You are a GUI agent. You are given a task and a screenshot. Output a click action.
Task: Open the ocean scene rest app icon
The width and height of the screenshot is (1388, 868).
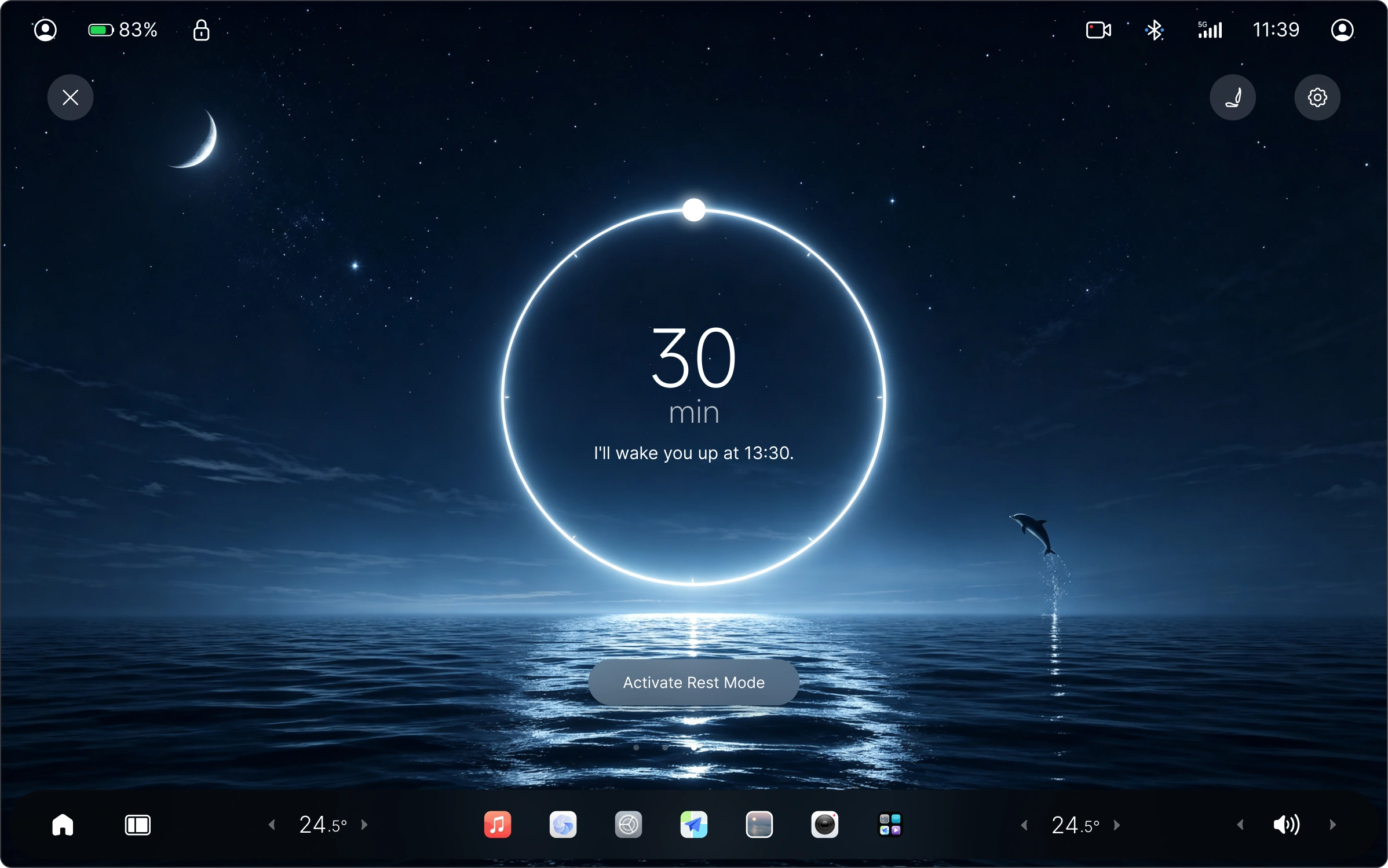759,825
